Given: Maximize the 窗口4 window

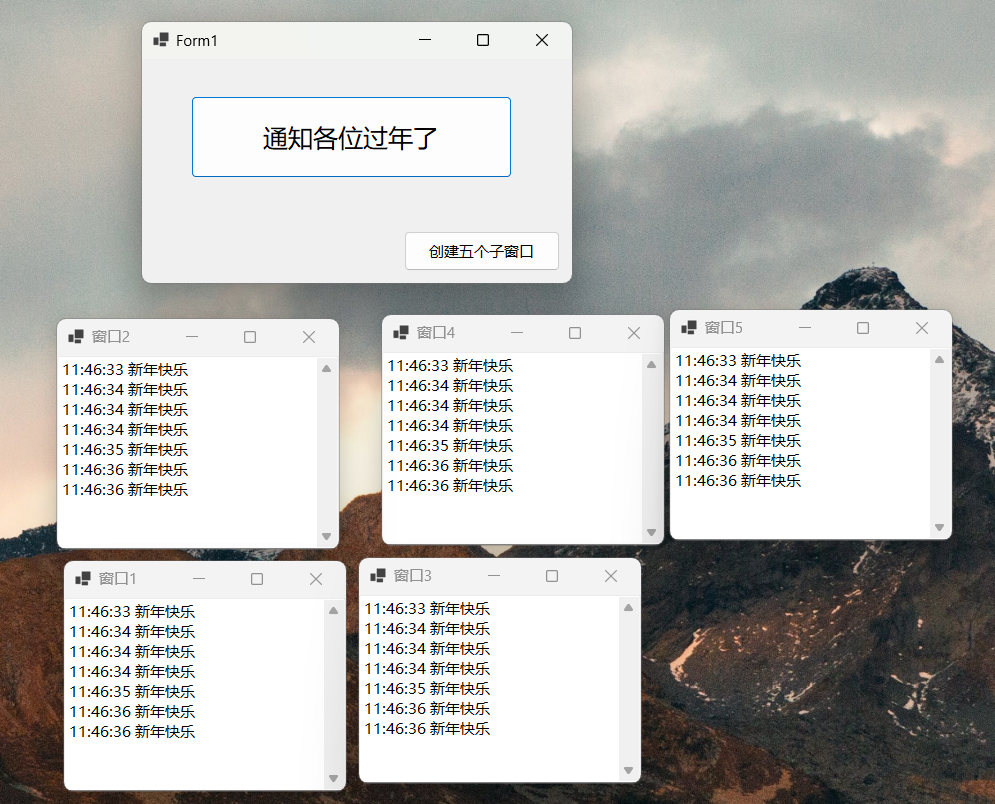Looking at the screenshot, I should pyautogui.click(x=575, y=333).
